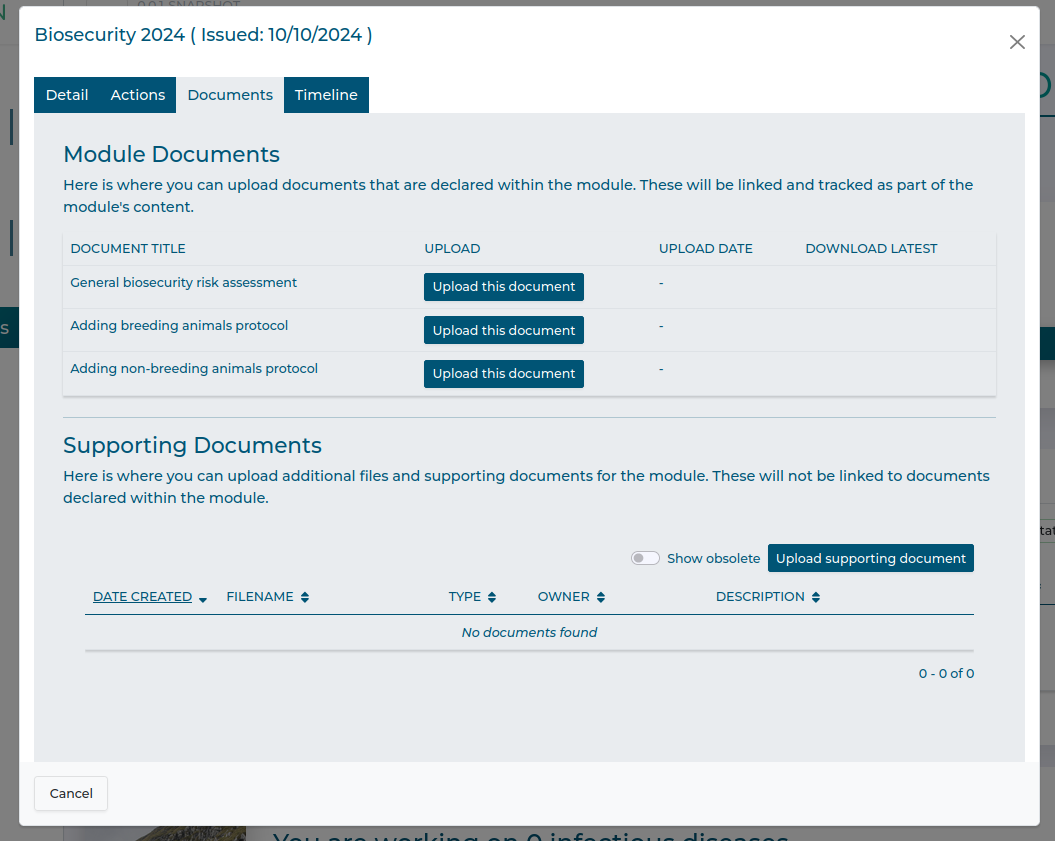Close the Biosecurity 2024 dialog with X
The height and width of the screenshot is (841, 1055).
tap(1017, 42)
